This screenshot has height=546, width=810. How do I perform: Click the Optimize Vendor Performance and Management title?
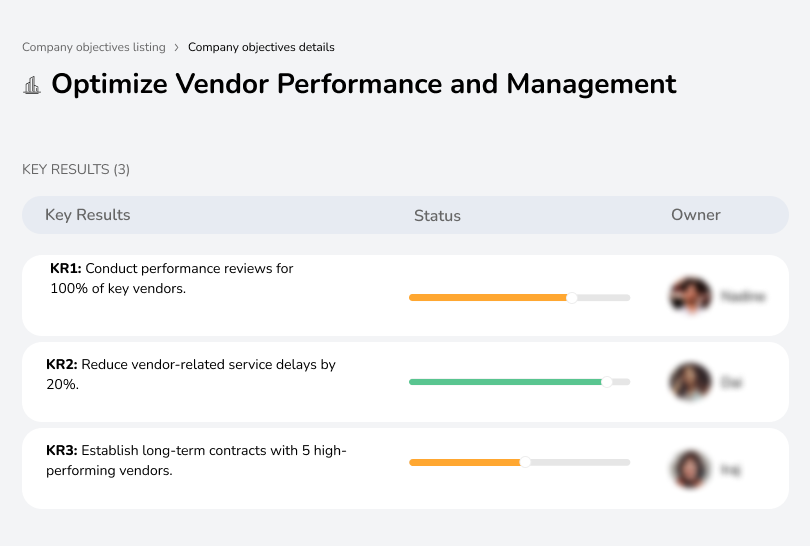364,84
